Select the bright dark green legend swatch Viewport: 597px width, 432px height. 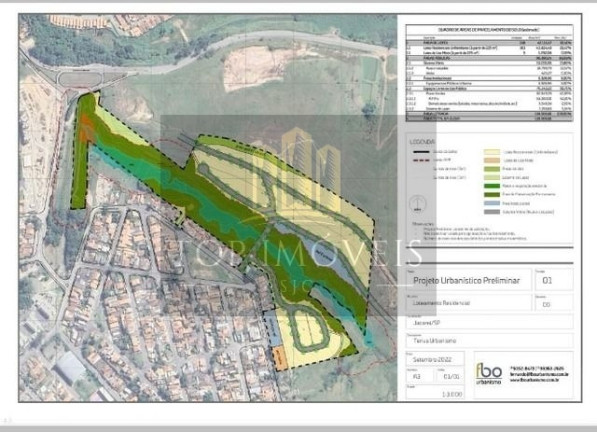[x=492, y=186]
